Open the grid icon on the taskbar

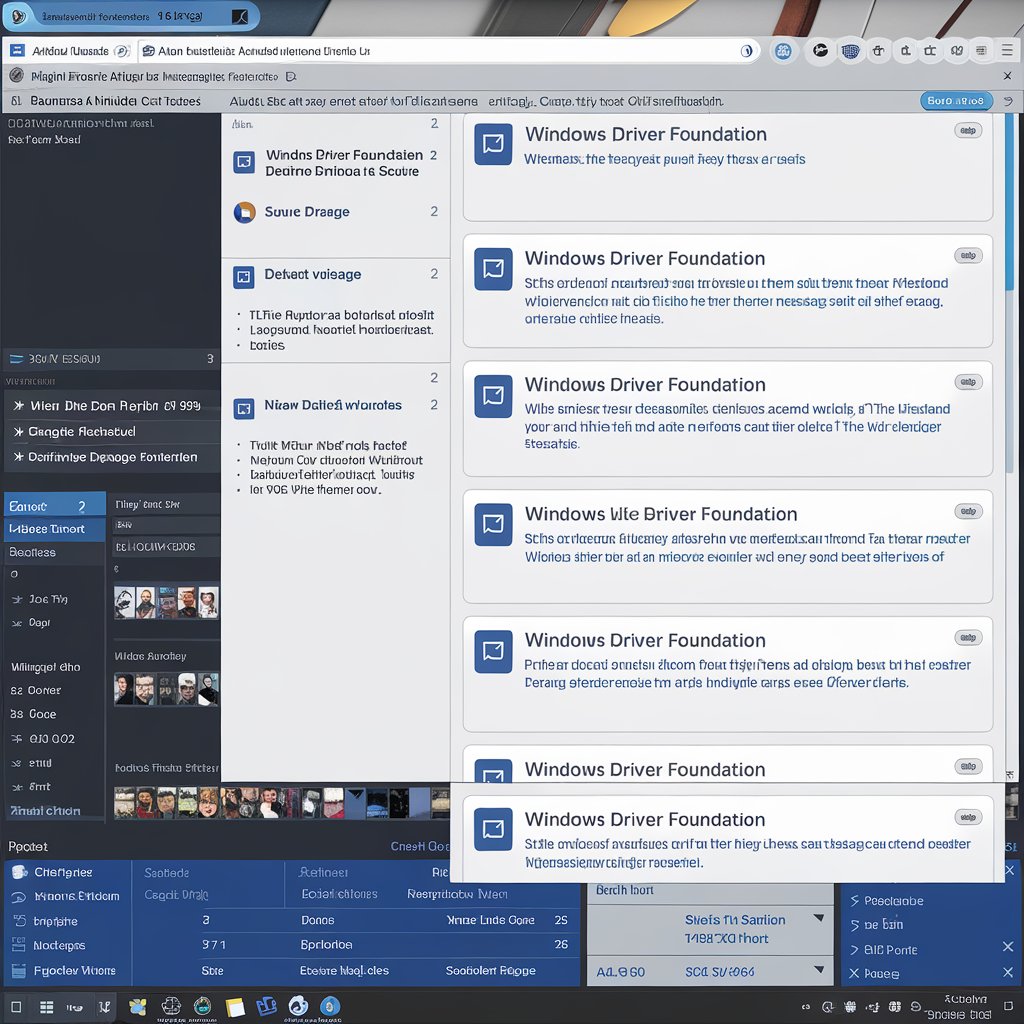tap(46, 1007)
